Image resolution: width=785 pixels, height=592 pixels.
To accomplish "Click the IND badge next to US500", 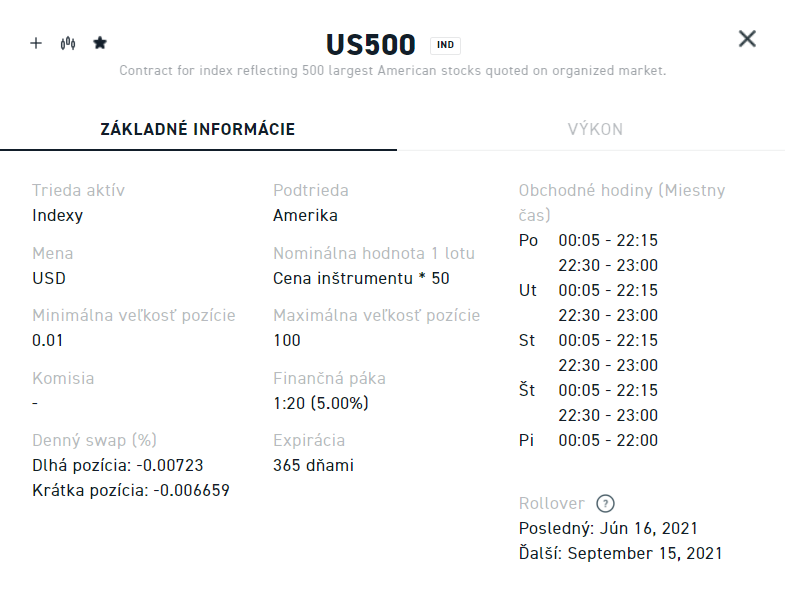I will point(445,45).
